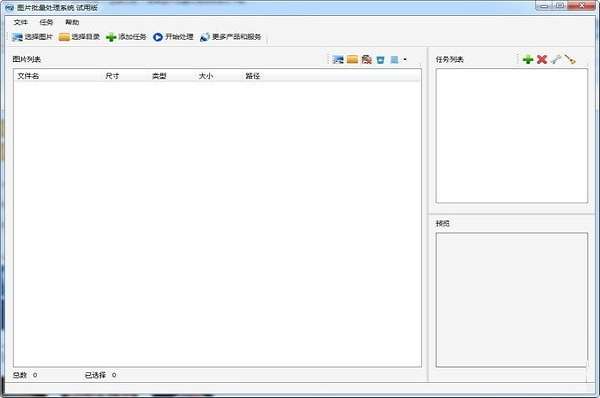Click 选择目录 folder button
The width and height of the screenshot is (600, 398).
[80, 37]
